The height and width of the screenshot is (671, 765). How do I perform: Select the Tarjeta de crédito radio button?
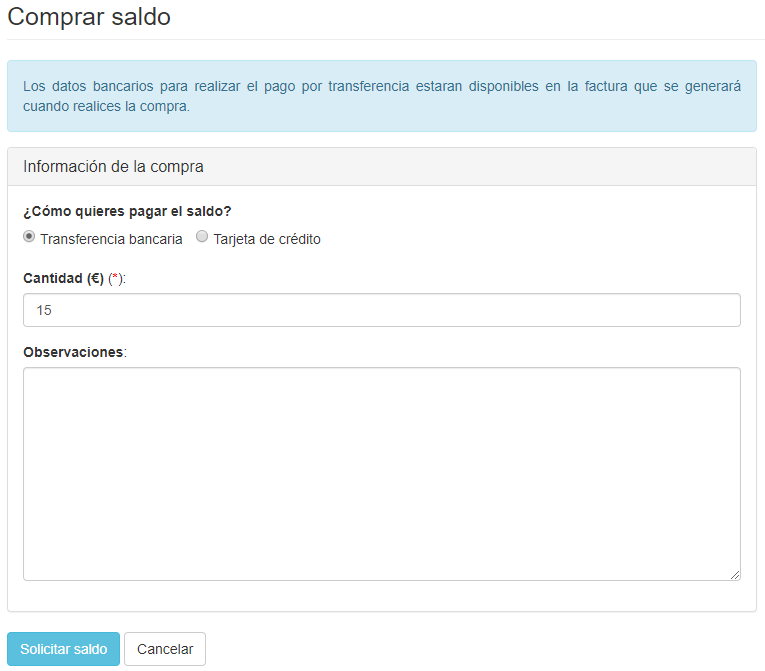click(202, 238)
